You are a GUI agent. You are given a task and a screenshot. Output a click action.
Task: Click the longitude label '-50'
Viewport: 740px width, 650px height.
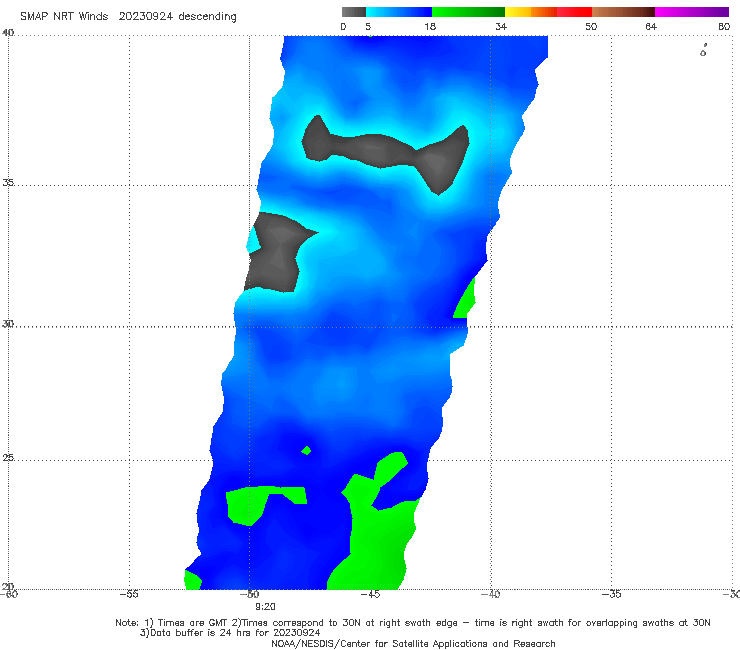point(250,594)
